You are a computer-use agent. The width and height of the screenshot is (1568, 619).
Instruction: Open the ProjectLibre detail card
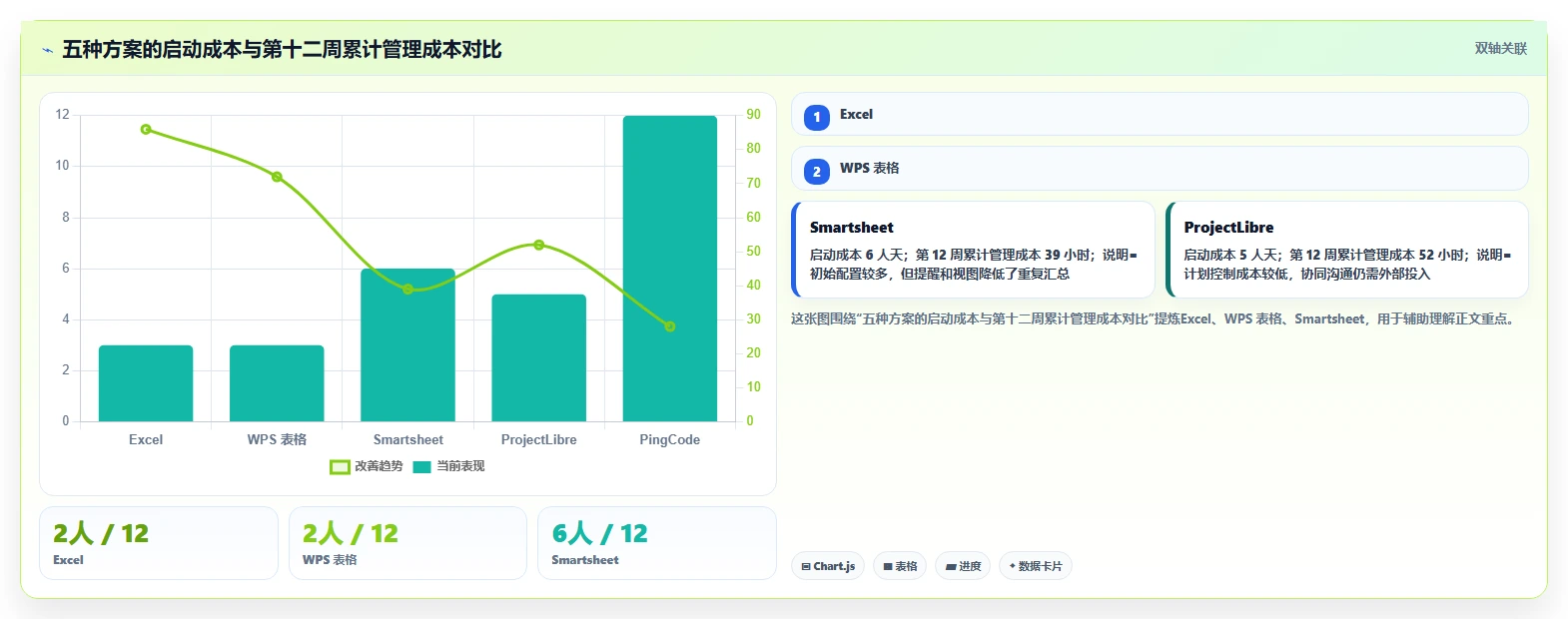pyautogui.click(x=1347, y=250)
